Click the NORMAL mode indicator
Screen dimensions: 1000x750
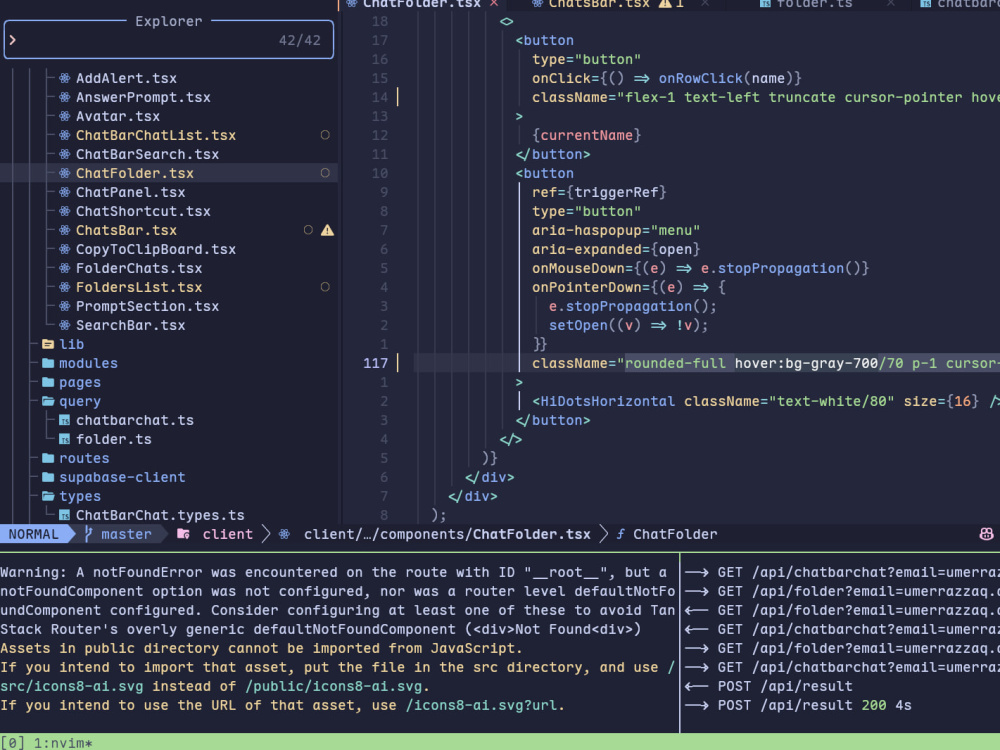(x=33, y=534)
